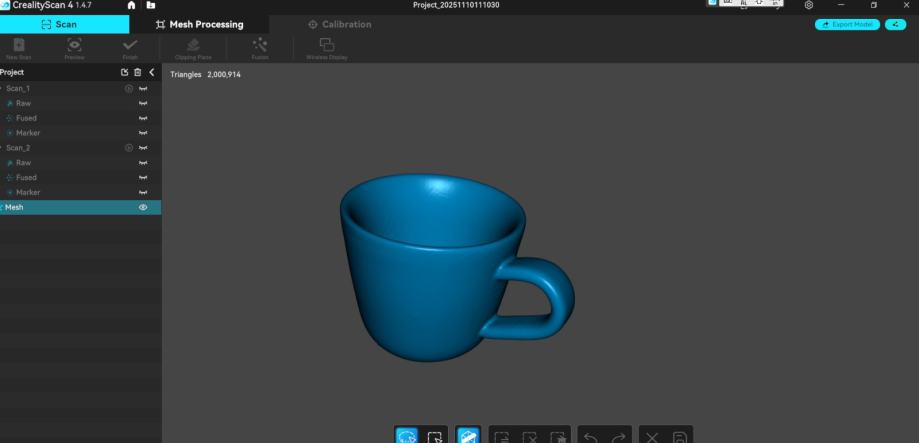Click the undo arrow in bottom toolbar
This screenshot has height=443, width=919.
(x=591, y=436)
